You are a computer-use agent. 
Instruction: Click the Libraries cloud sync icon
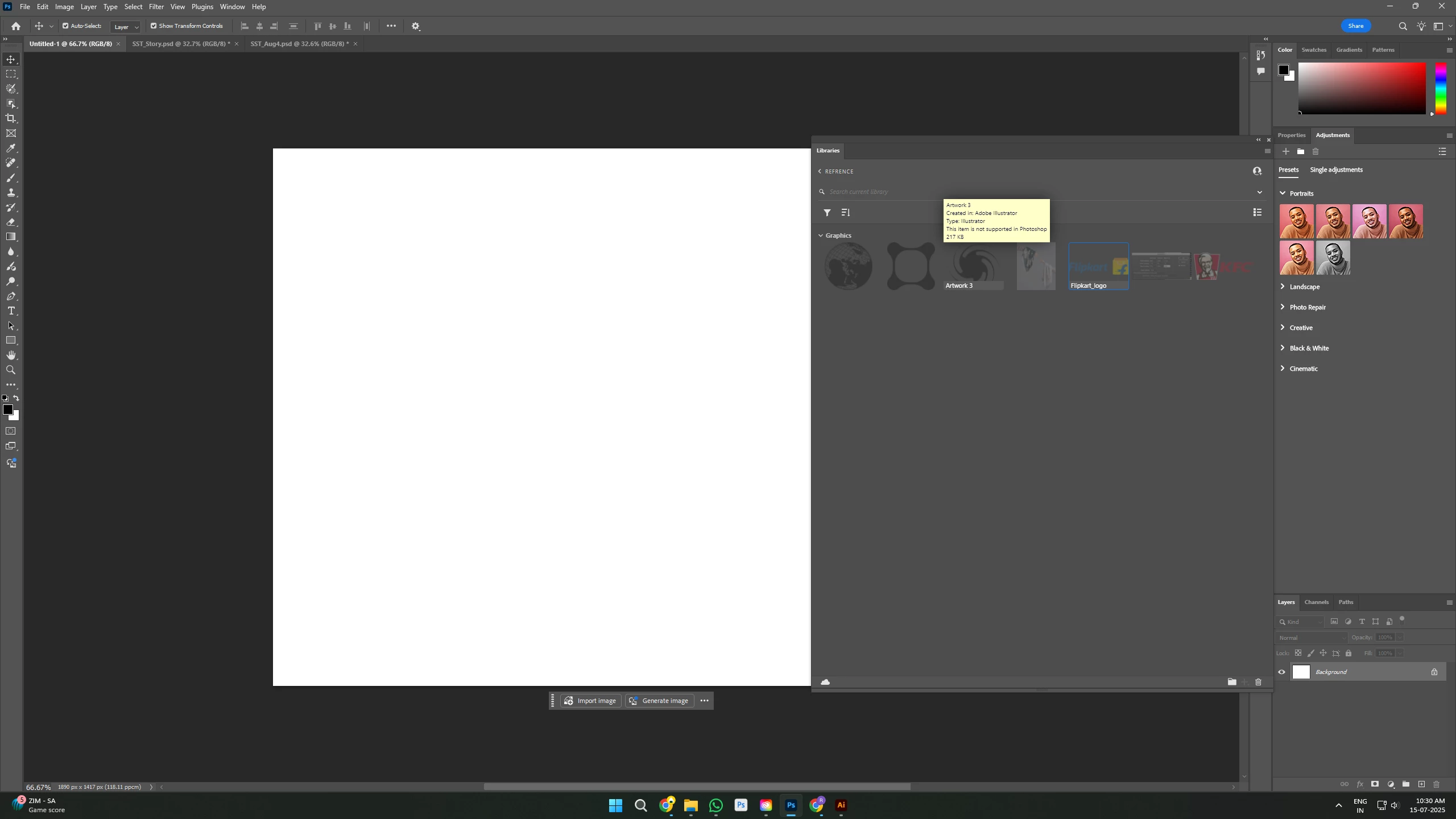coord(825,682)
